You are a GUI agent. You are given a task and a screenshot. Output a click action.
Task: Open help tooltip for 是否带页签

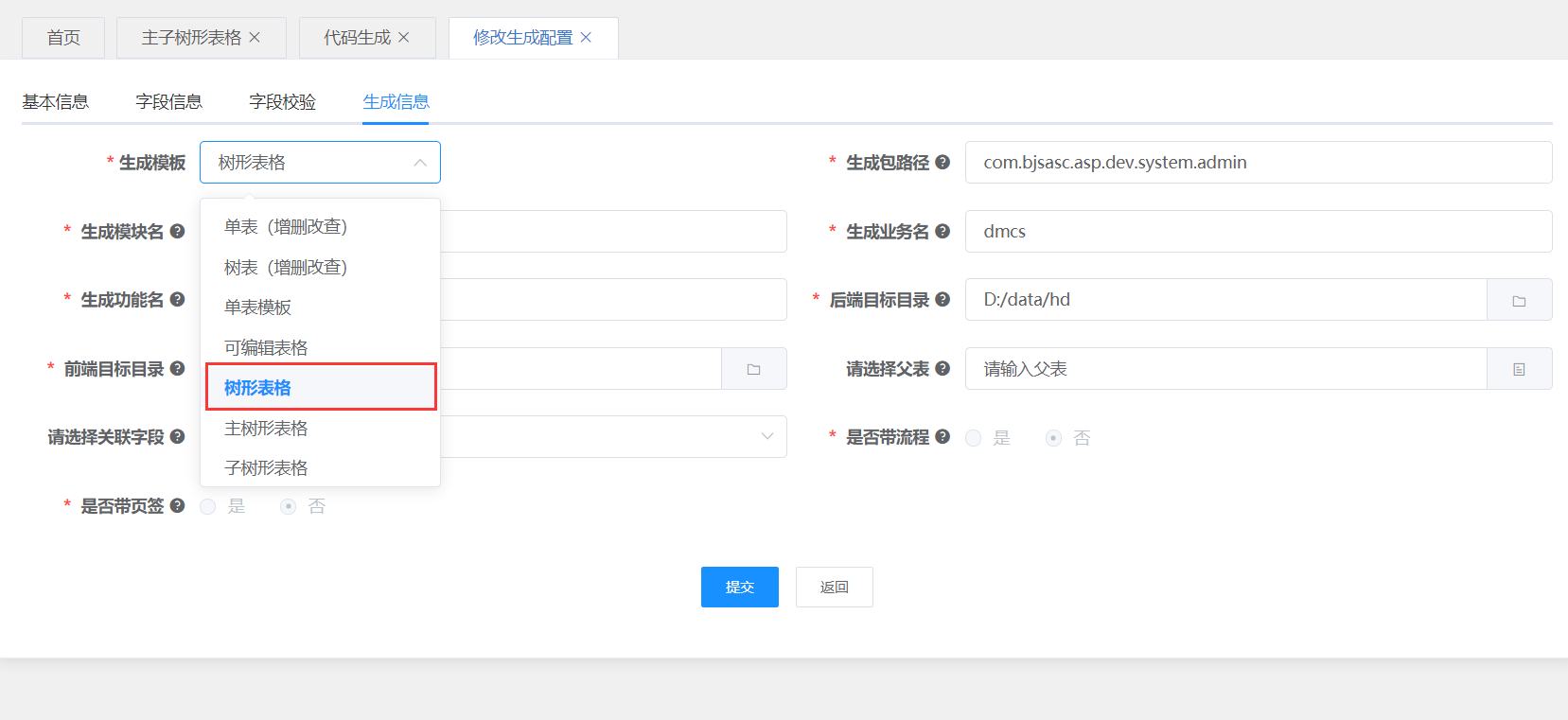pyautogui.click(x=177, y=505)
